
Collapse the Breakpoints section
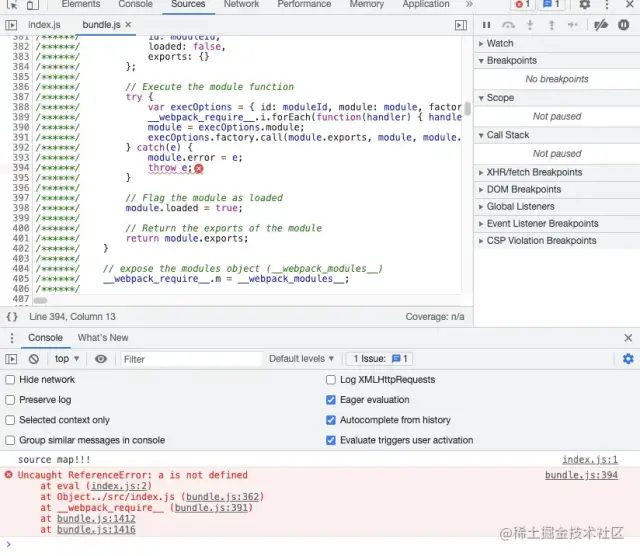click(x=557, y=61)
